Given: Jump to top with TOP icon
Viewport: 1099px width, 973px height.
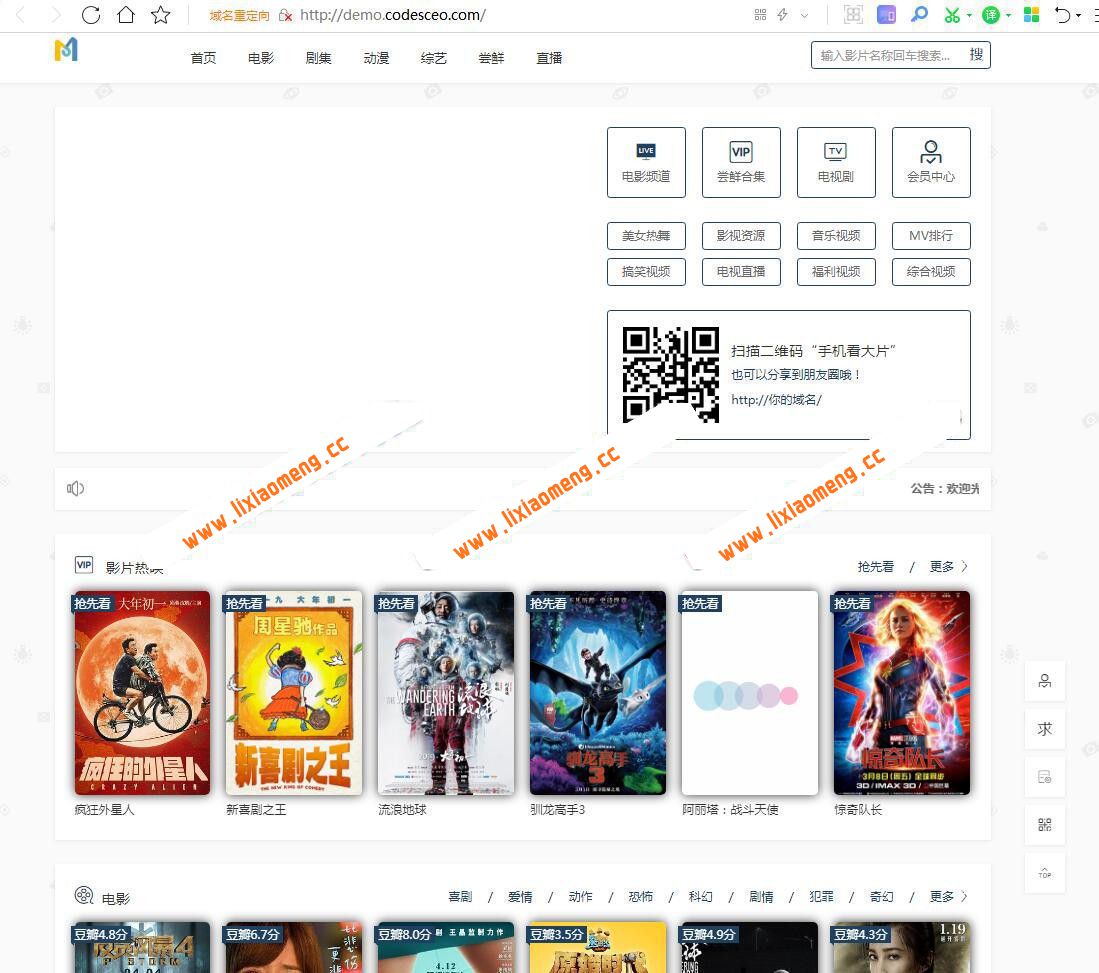Looking at the screenshot, I should pos(1045,873).
